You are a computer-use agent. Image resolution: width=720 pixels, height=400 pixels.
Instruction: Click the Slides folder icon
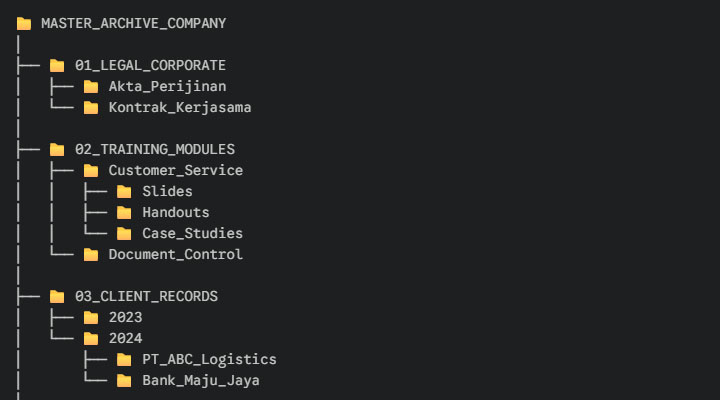[124, 191]
